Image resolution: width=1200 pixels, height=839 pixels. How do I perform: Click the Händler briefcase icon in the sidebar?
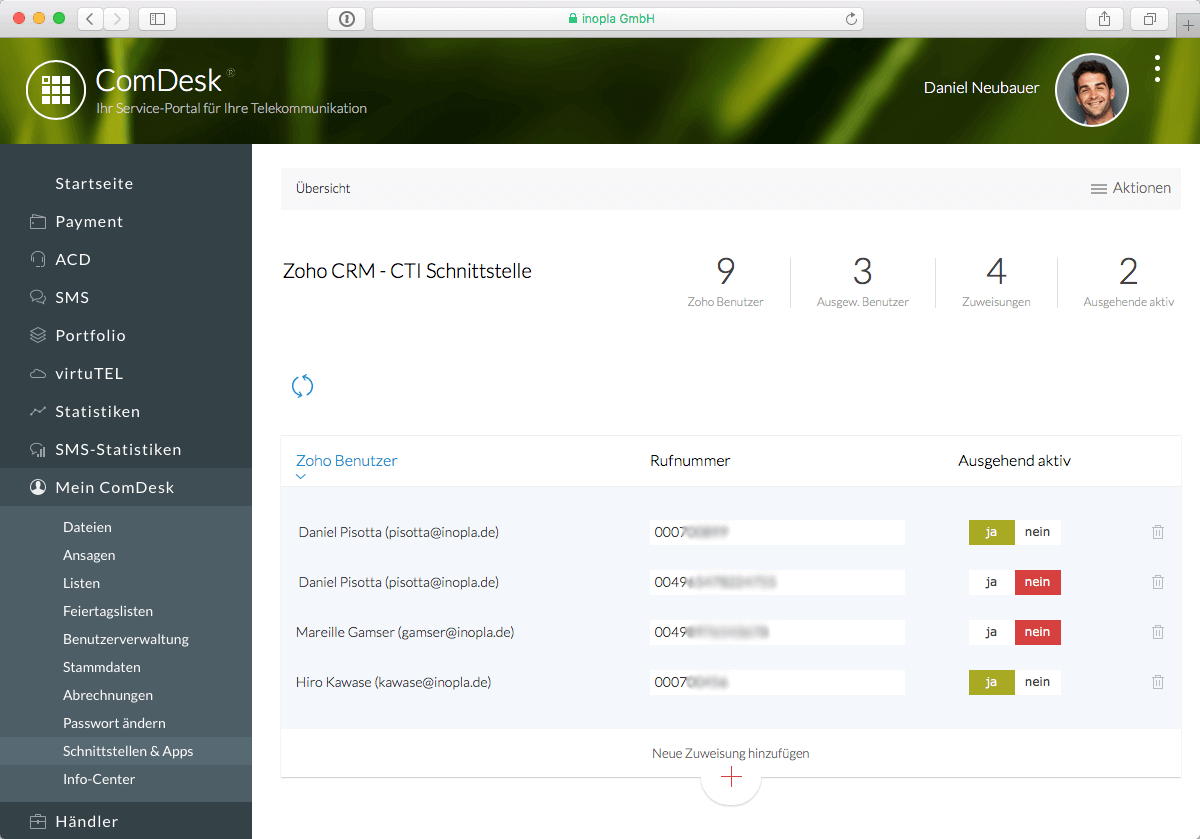coord(38,822)
